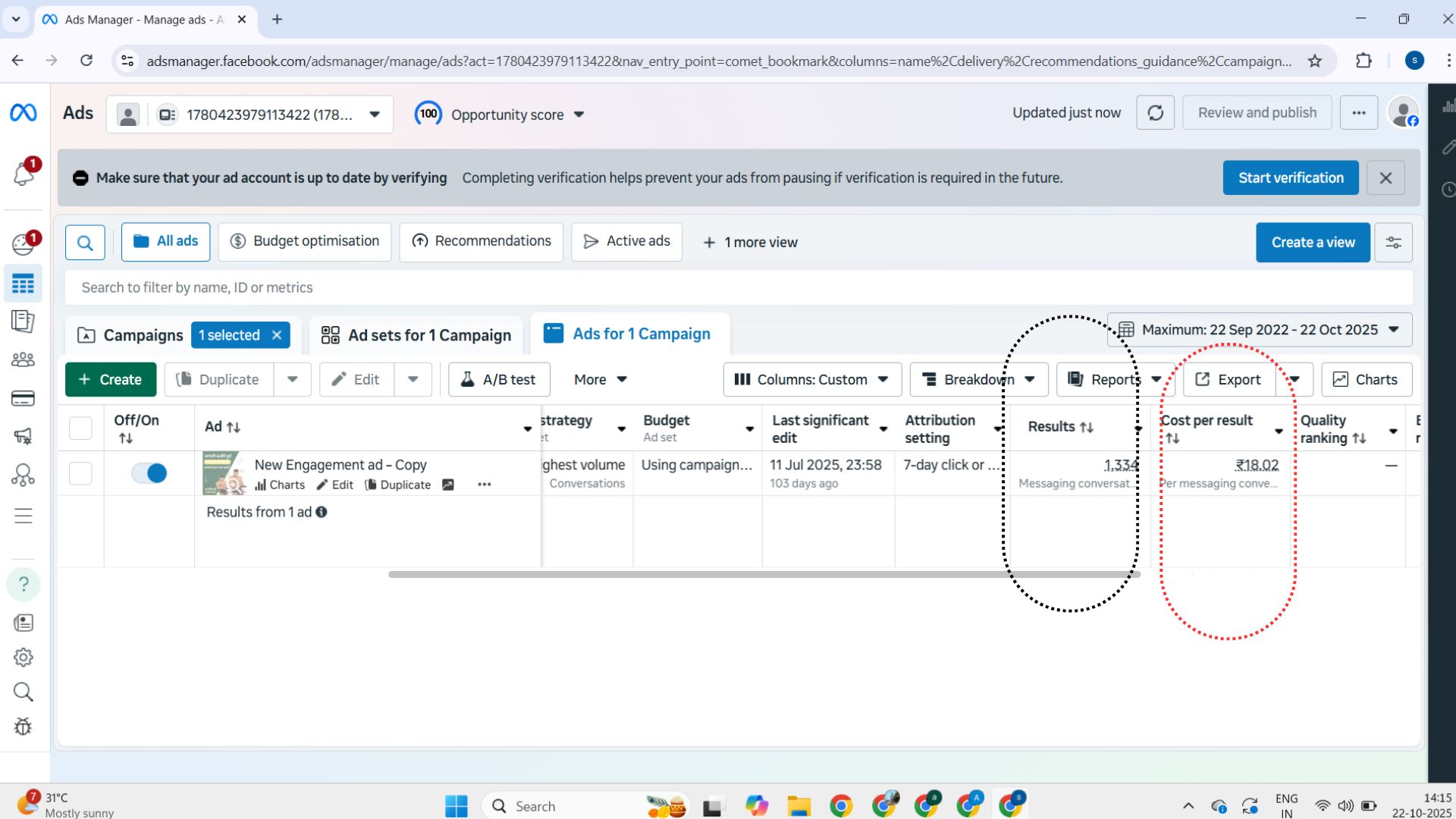This screenshot has height=819, width=1456.
Task: Select the Active ads view tab
Action: [x=626, y=241]
